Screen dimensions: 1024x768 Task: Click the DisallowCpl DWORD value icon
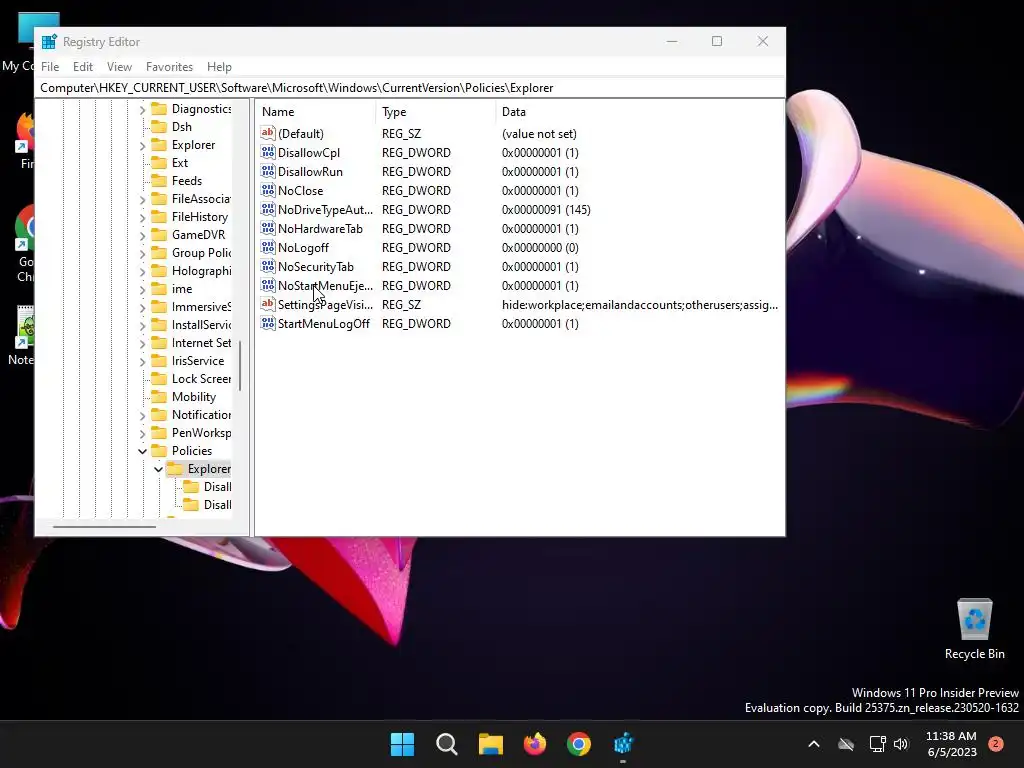click(268, 153)
